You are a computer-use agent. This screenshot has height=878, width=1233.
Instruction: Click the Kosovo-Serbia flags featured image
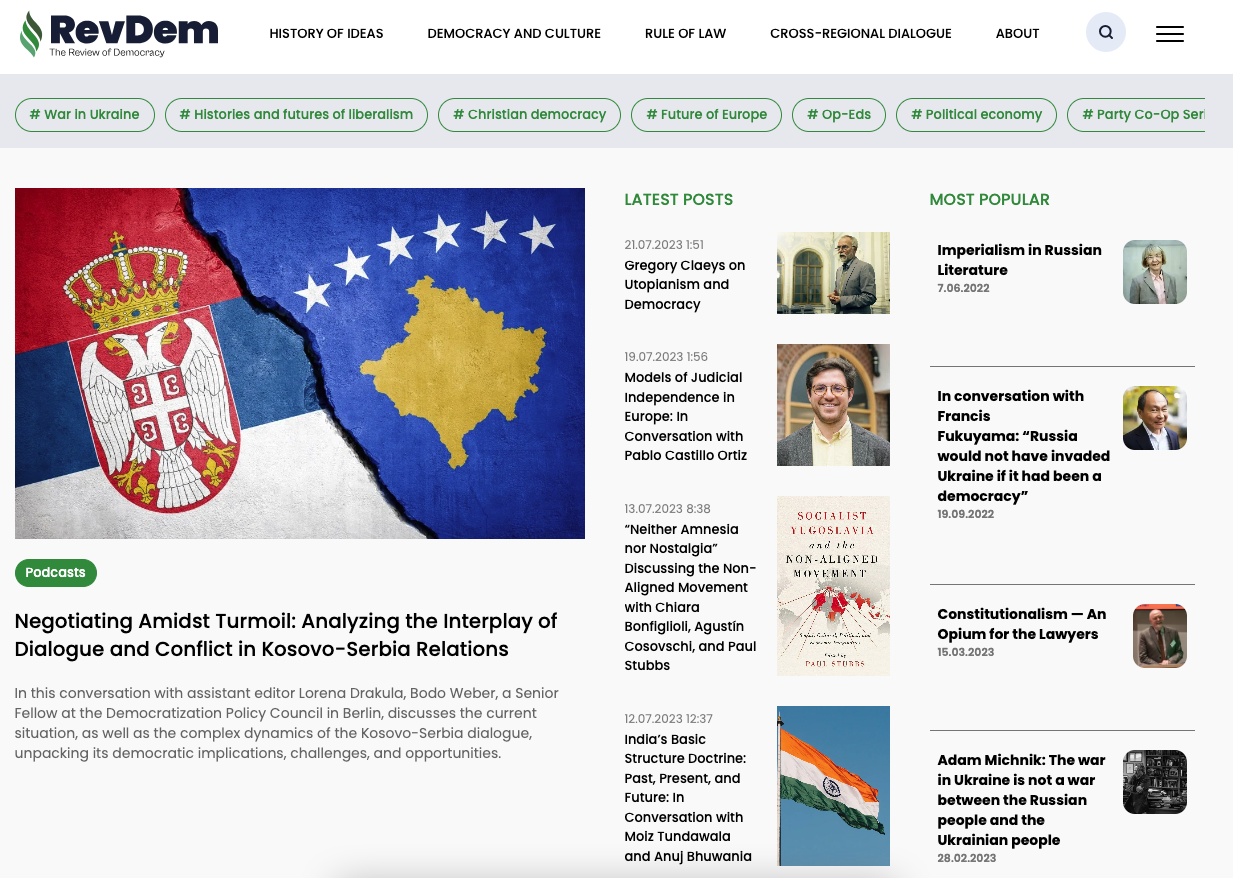coord(299,363)
